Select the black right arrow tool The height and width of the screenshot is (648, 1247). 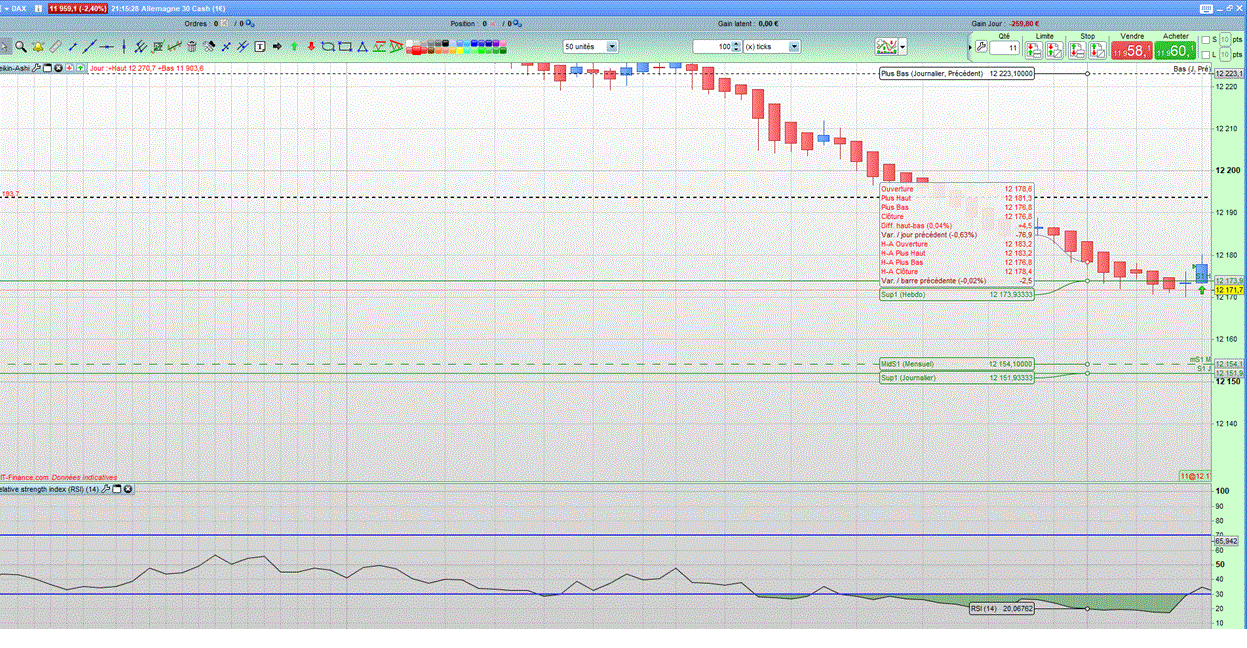[x=277, y=46]
